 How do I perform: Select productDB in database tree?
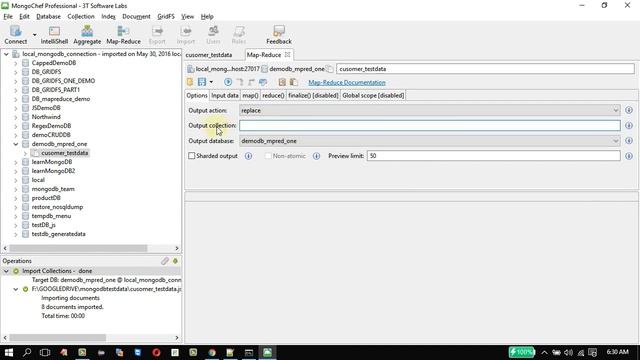[46, 198]
